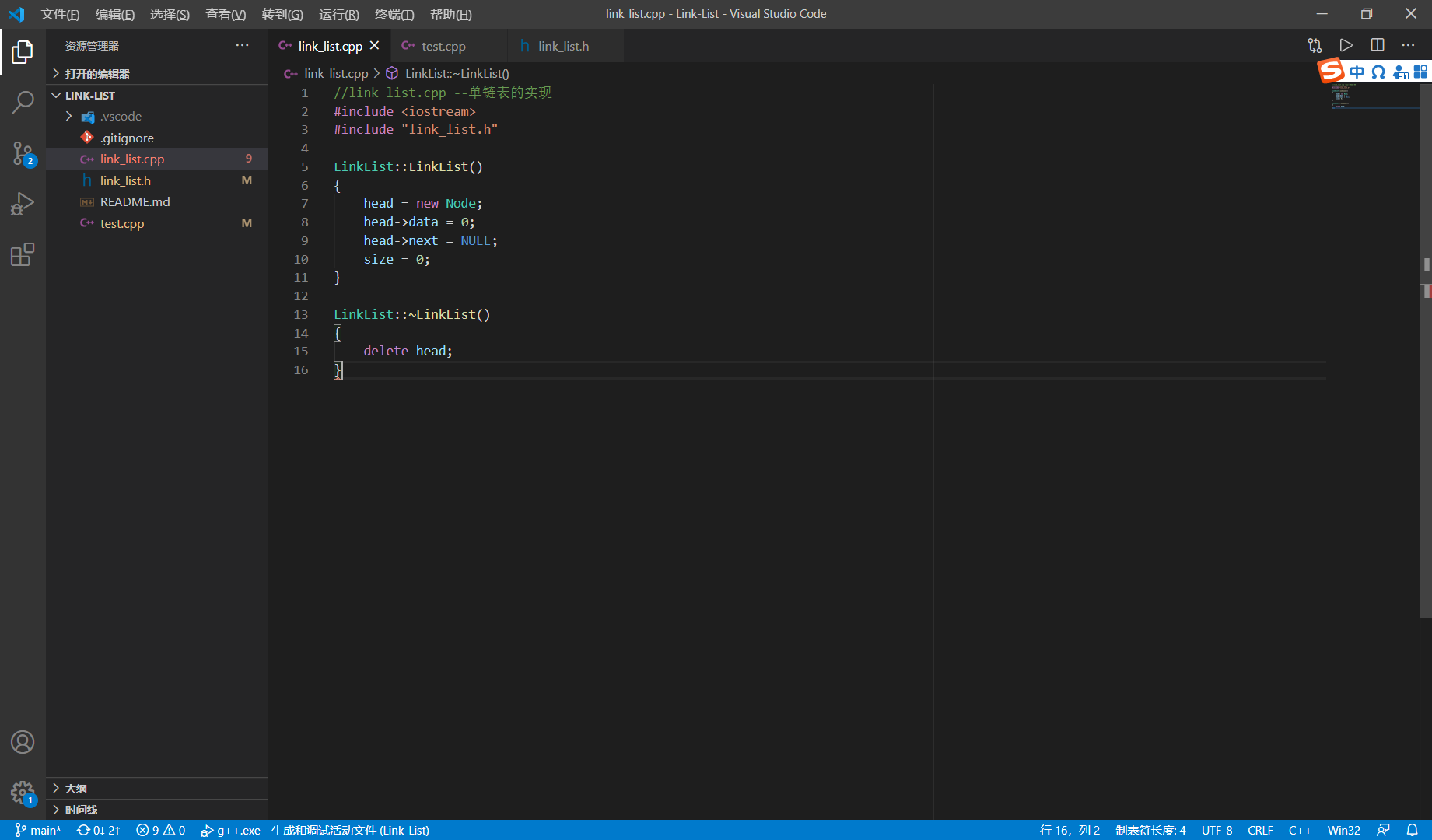
Task: Expand the .vscode folder
Action: tap(156, 117)
